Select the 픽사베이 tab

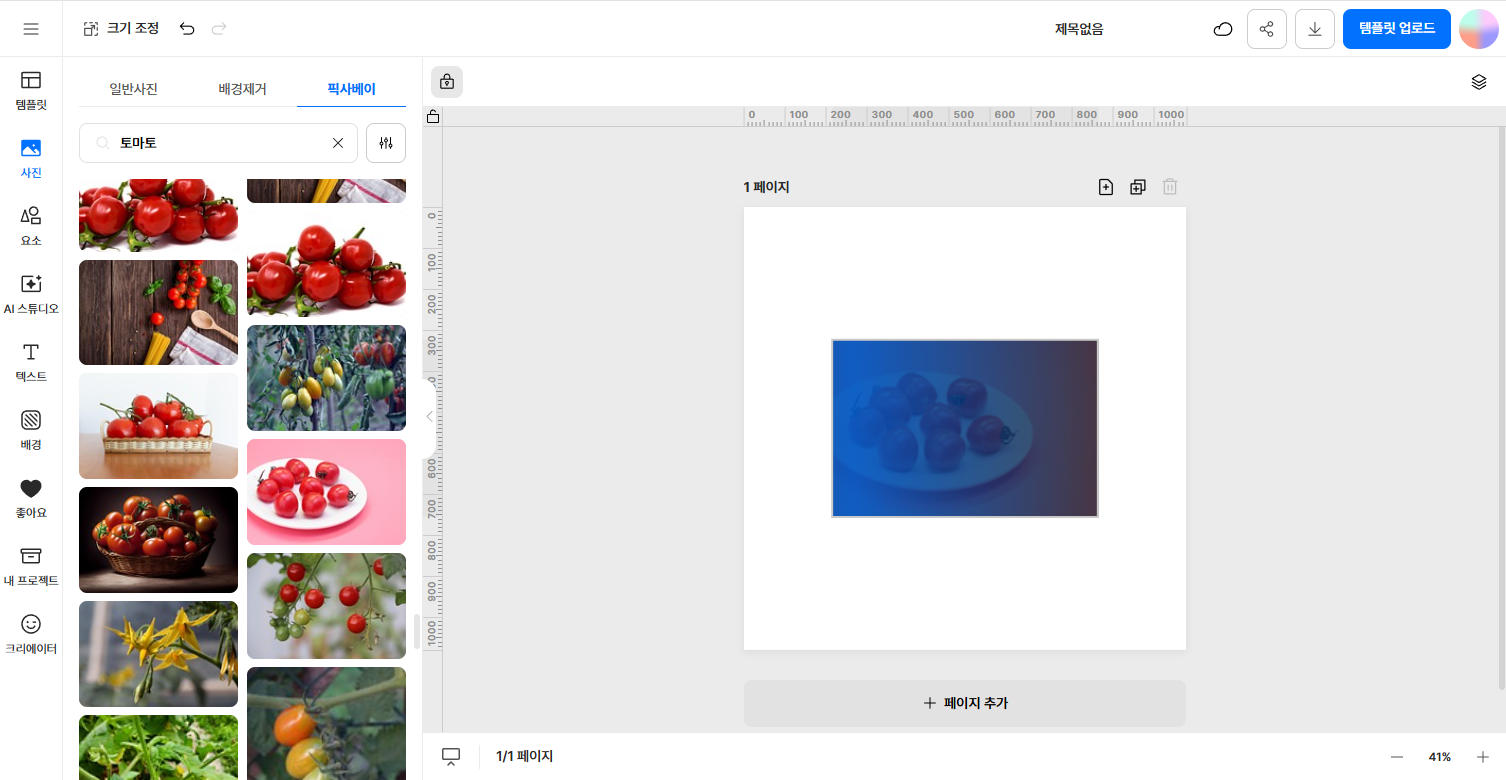pos(351,89)
